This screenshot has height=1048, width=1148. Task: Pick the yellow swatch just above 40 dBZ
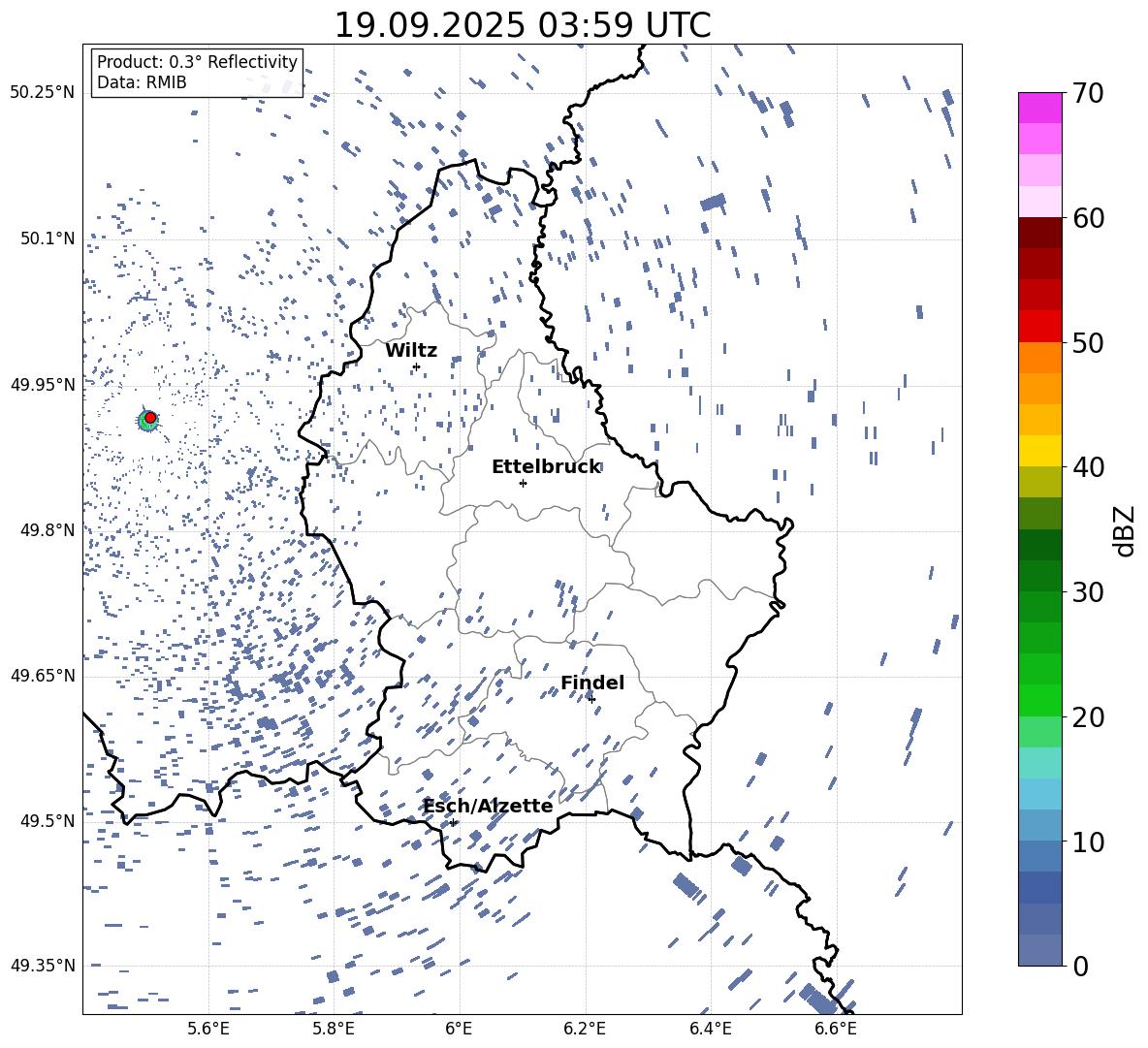click(1040, 451)
